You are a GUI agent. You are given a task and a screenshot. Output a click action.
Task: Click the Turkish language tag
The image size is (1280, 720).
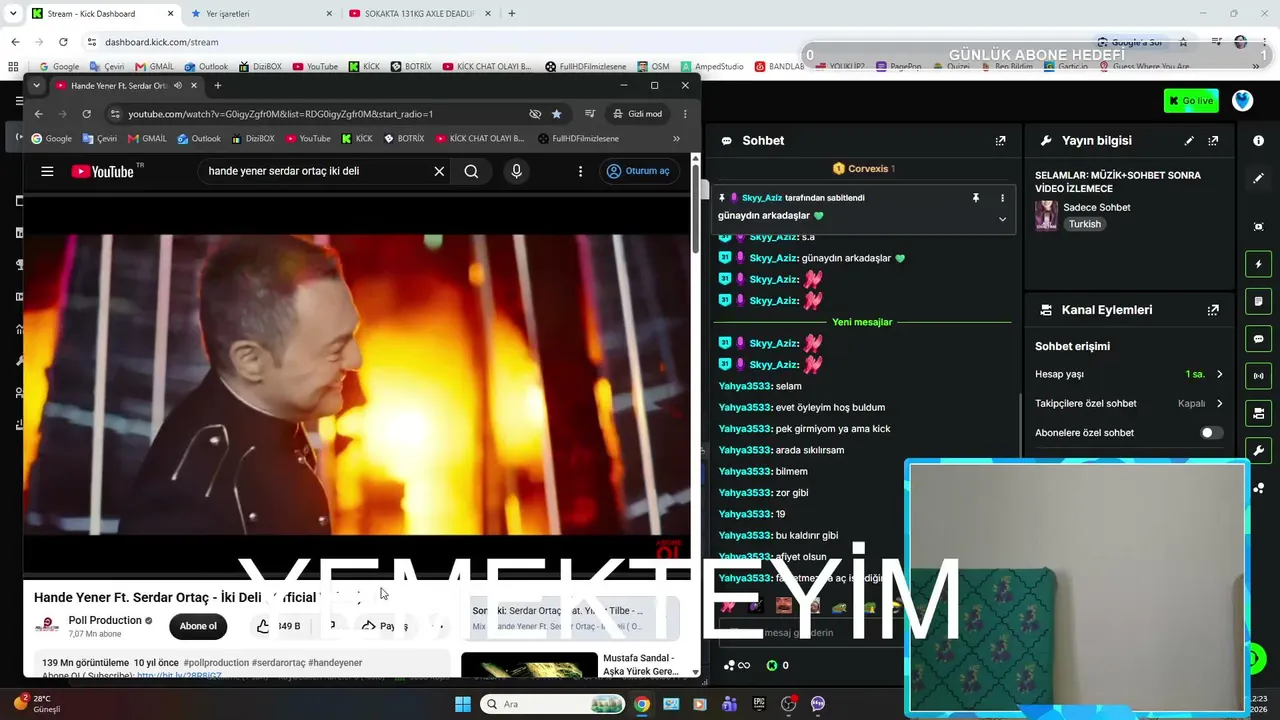[x=1084, y=224]
